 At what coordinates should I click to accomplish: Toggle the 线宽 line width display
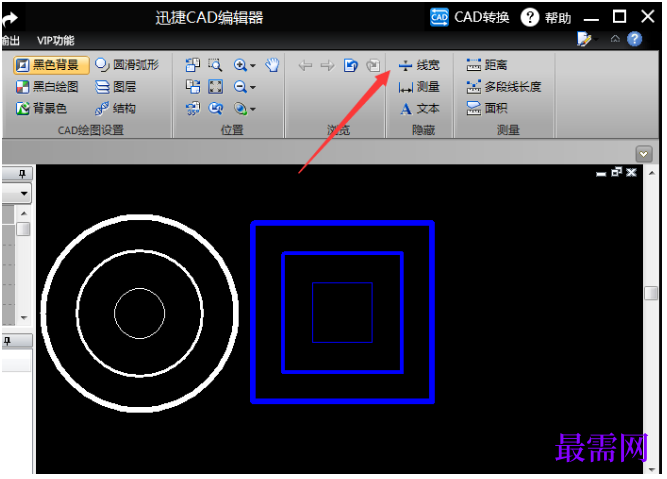coord(420,65)
